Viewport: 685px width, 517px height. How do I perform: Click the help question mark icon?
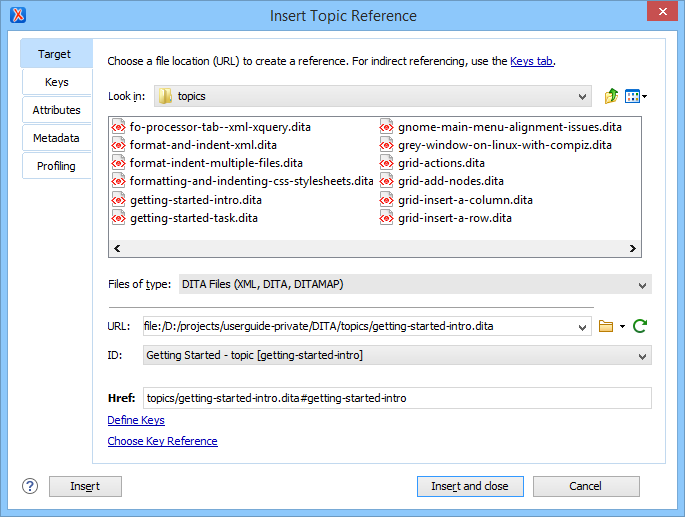(x=29, y=486)
